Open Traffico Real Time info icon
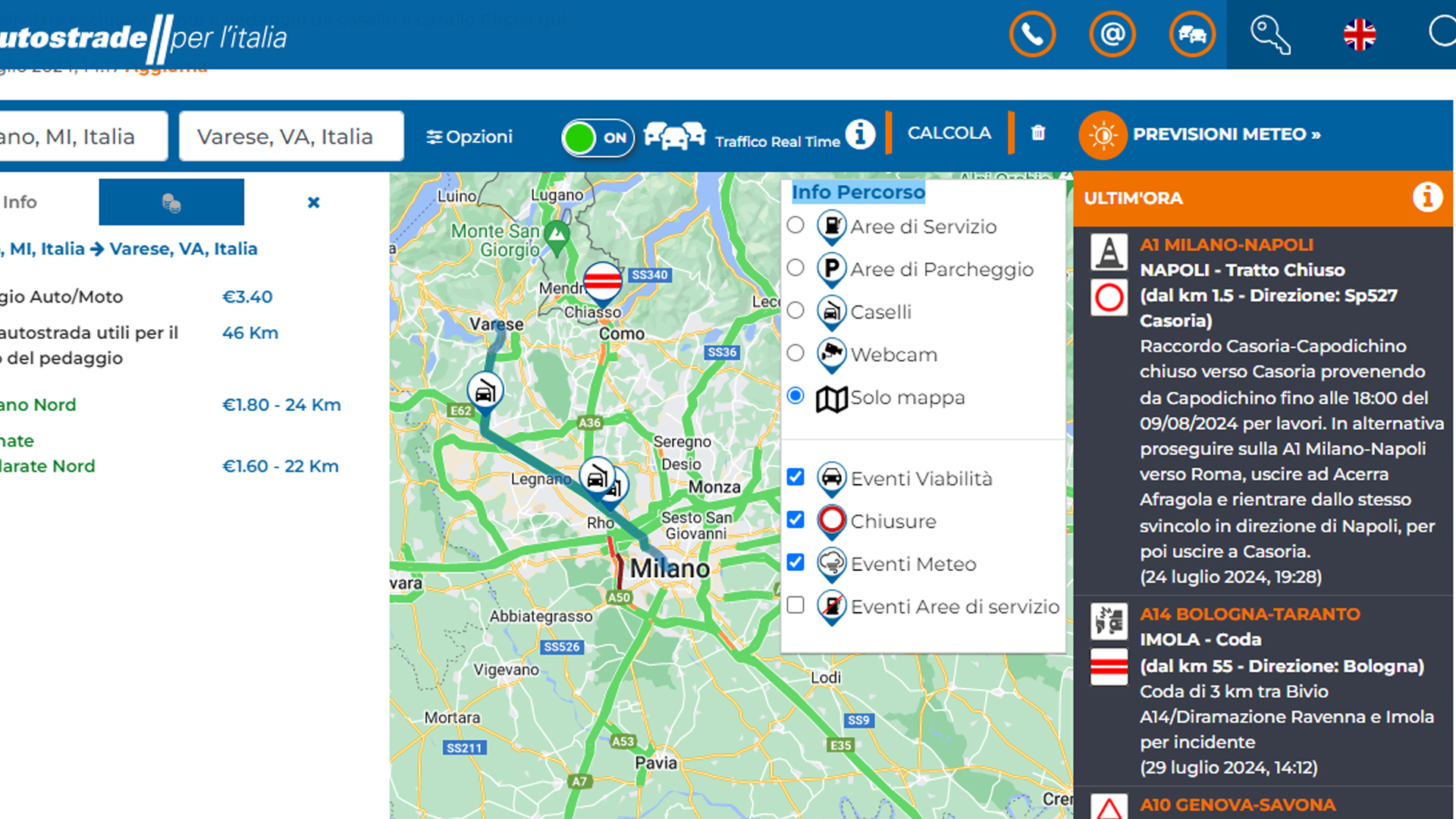Image resolution: width=1456 pixels, height=819 pixels. (x=860, y=133)
